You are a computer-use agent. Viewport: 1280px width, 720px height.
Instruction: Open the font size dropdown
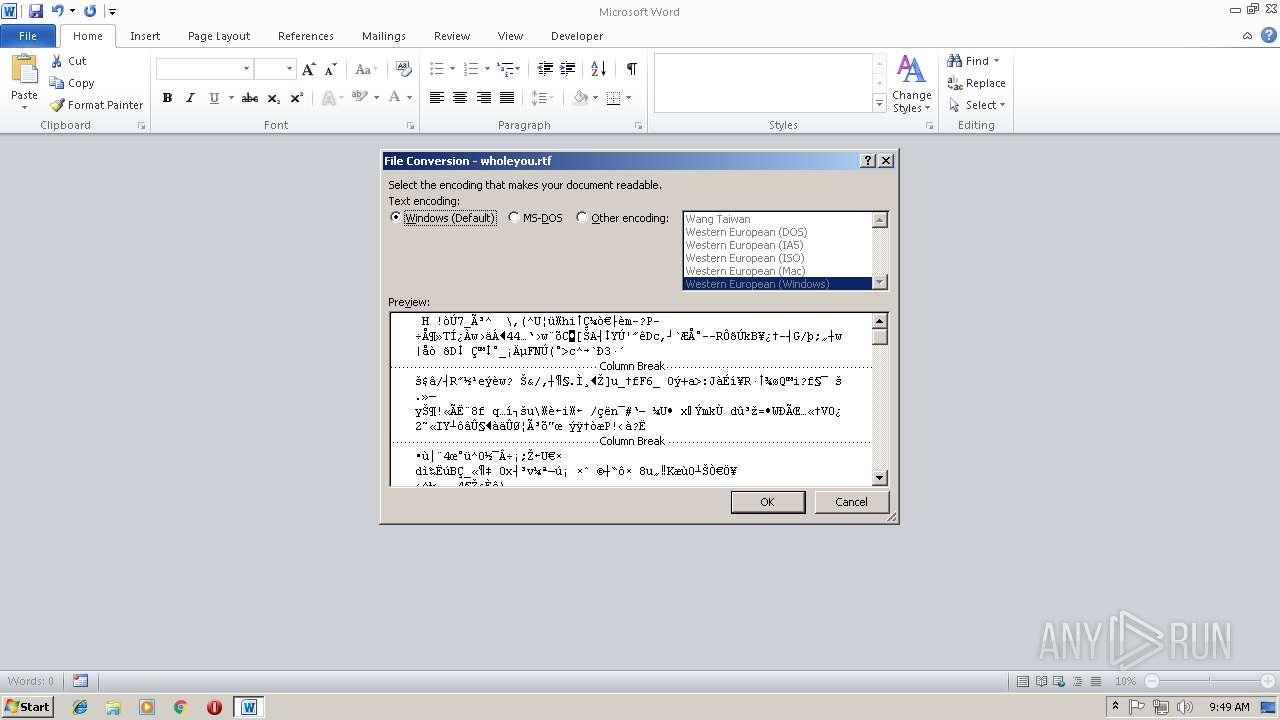289,69
